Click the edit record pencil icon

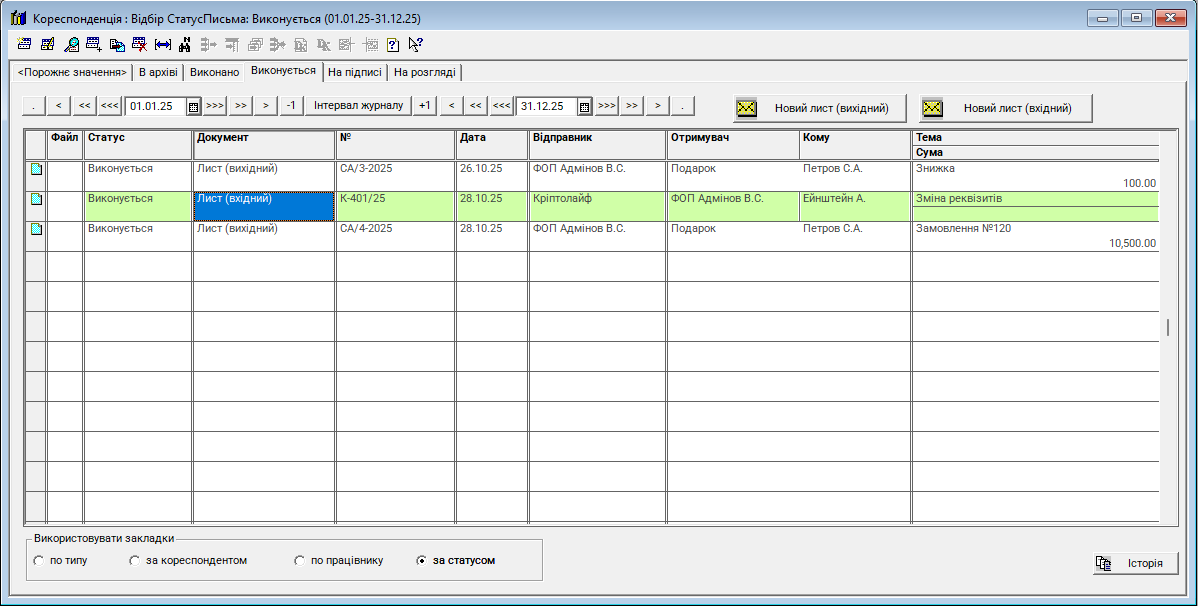click(x=47, y=44)
